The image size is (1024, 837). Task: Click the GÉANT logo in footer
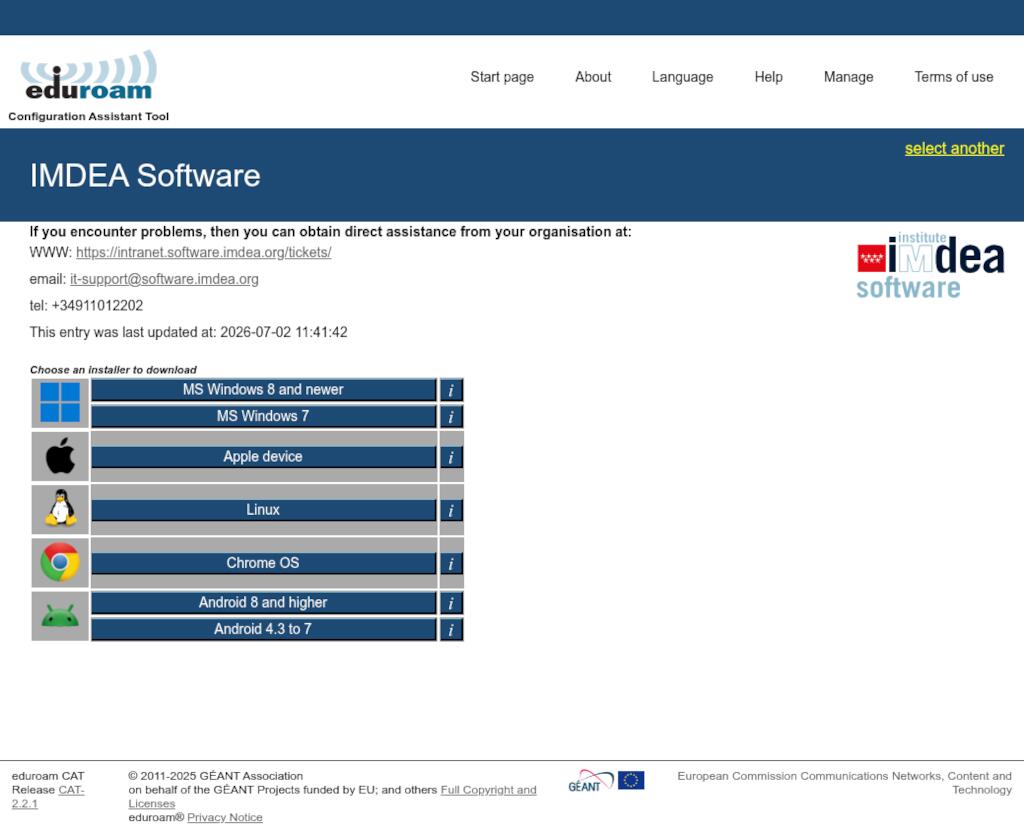point(591,781)
